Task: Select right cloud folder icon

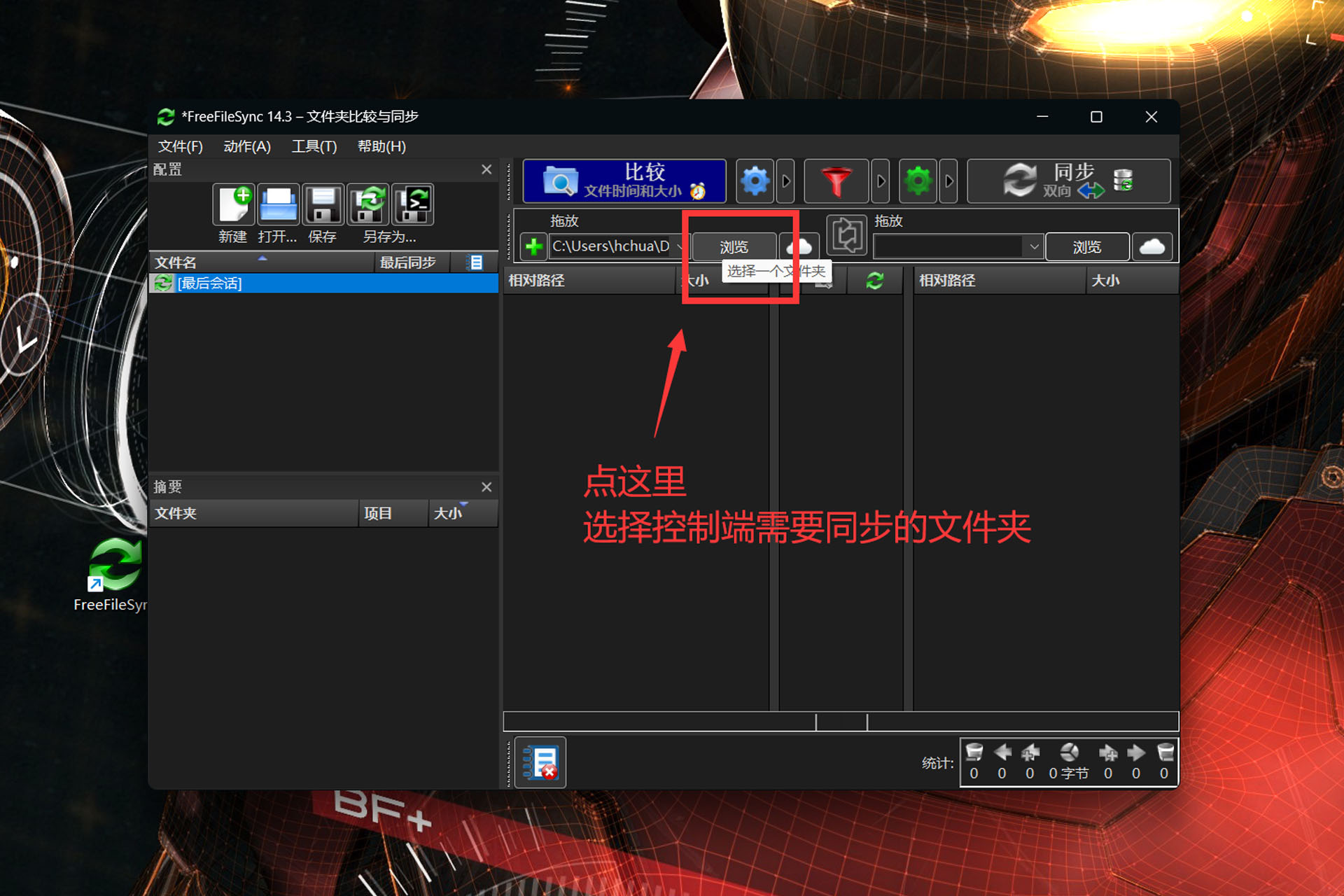Action: (x=1152, y=247)
